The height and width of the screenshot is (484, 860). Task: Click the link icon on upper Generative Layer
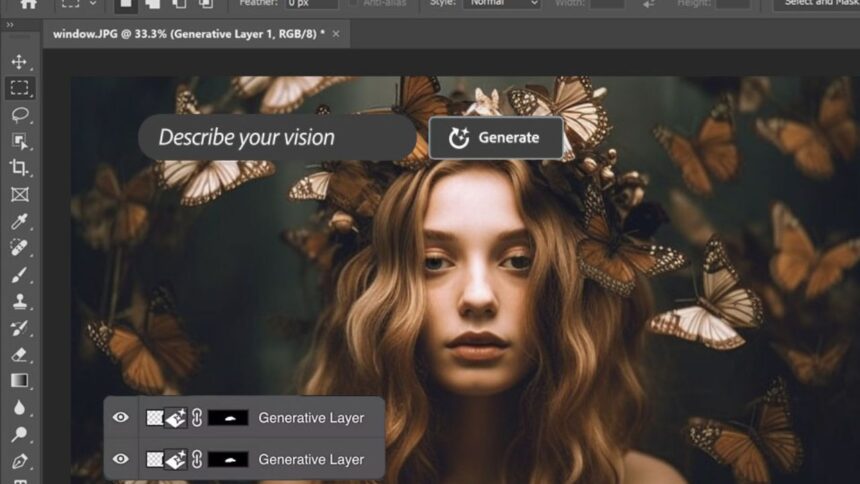click(197, 418)
